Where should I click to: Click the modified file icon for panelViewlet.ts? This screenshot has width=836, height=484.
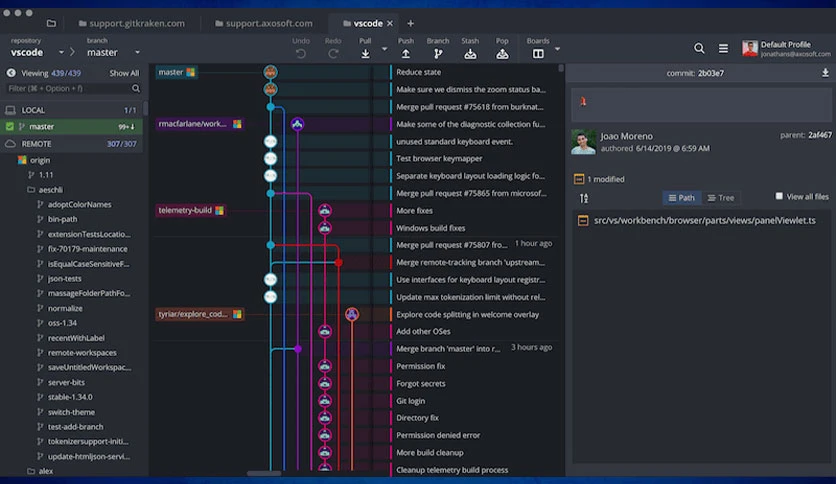(583, 220)
